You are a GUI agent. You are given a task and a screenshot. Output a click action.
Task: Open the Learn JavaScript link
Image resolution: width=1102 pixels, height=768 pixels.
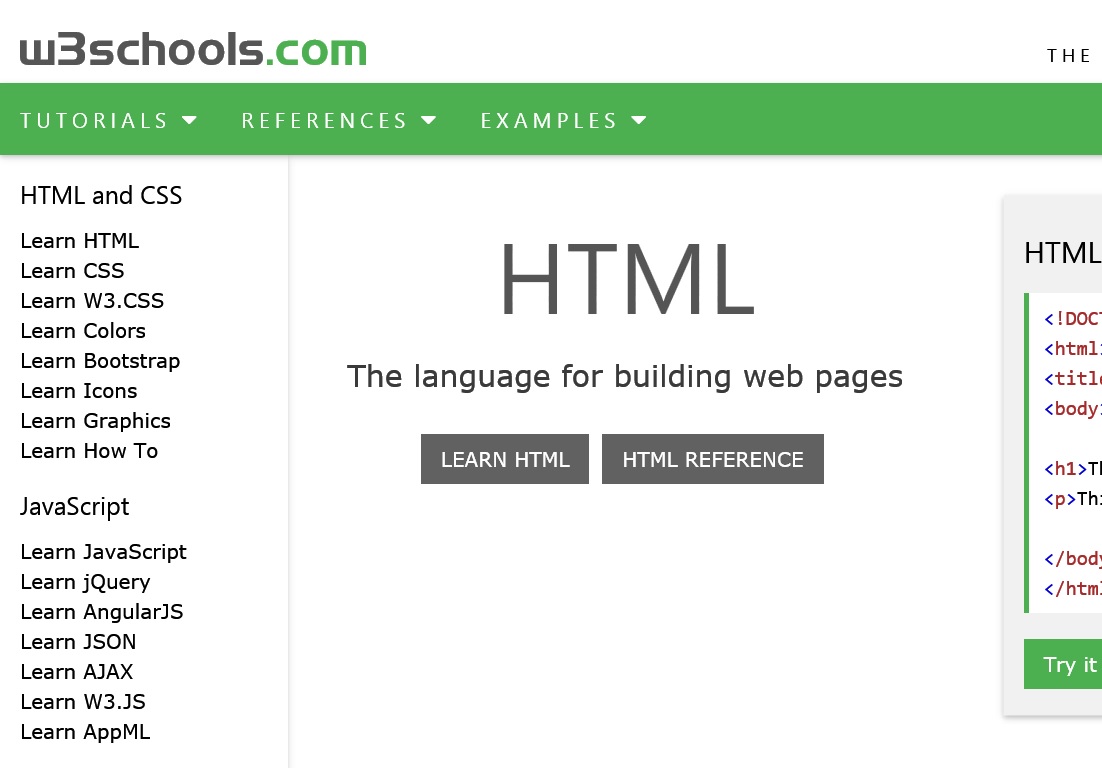[103, 552]
